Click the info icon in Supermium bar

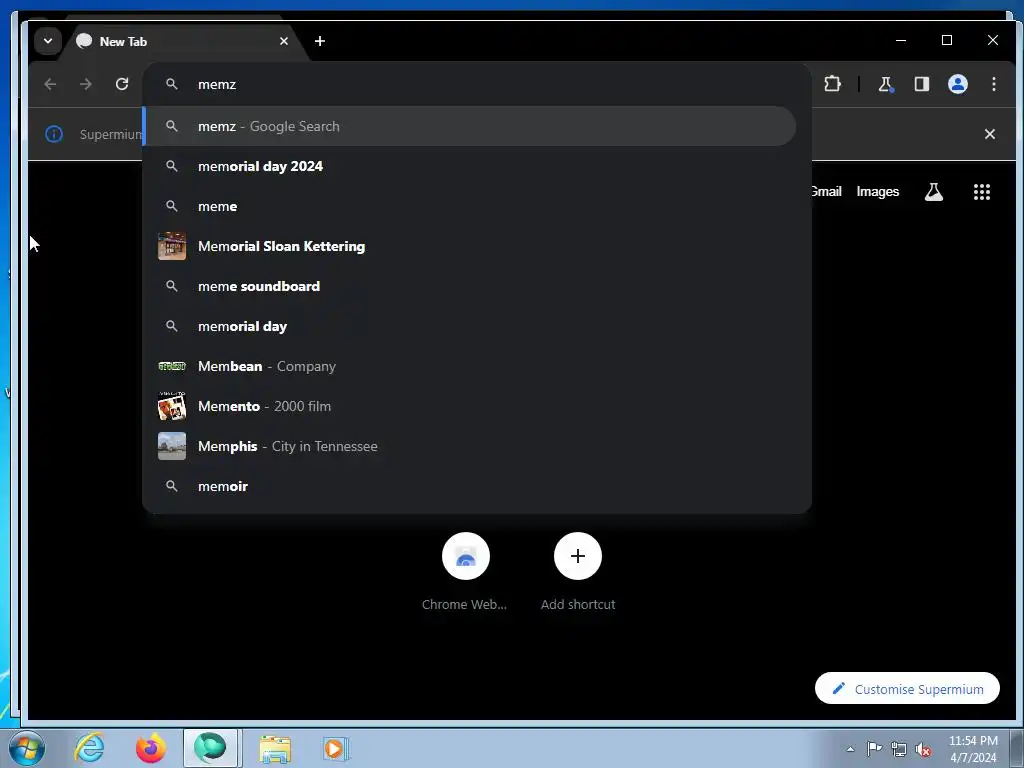tap(54, 134)
